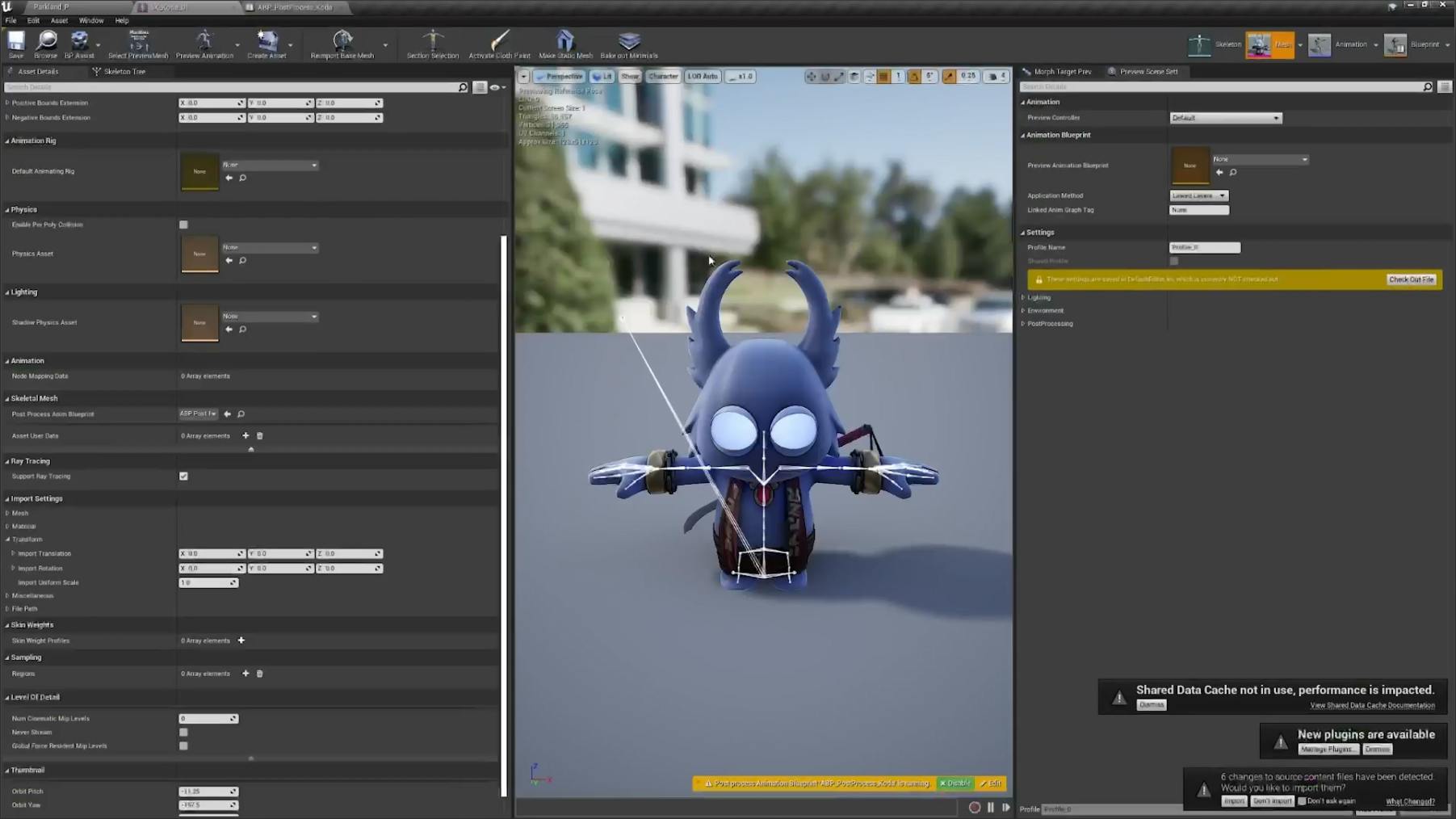Screen dimensions: 1456x819
Task: Toggle Global Force Resident Mip Levels
Action: [183, 745]
